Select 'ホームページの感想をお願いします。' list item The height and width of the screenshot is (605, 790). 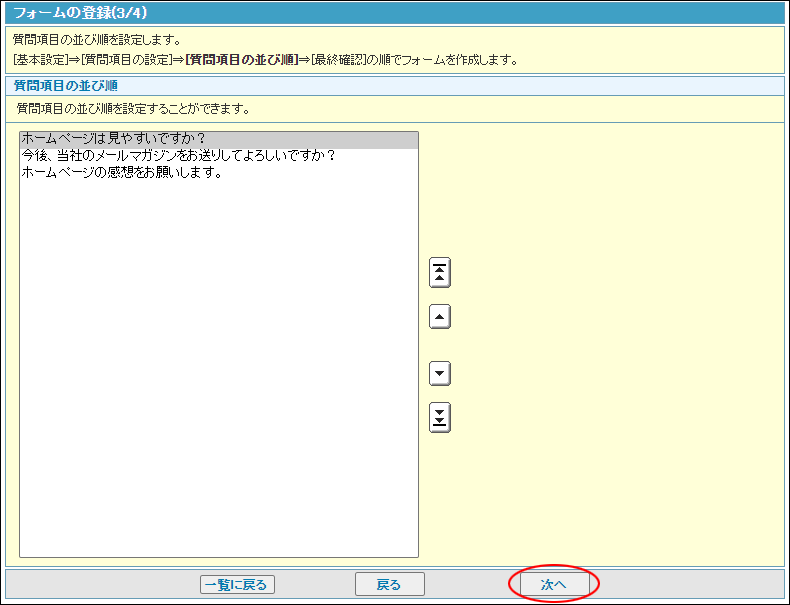121,172
